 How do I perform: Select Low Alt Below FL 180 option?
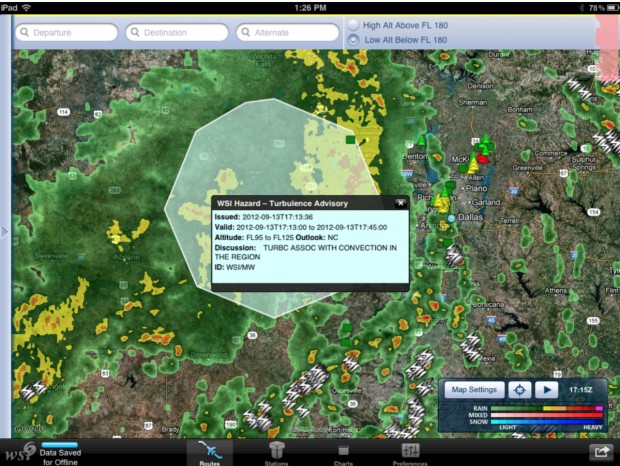pos(353,40)
